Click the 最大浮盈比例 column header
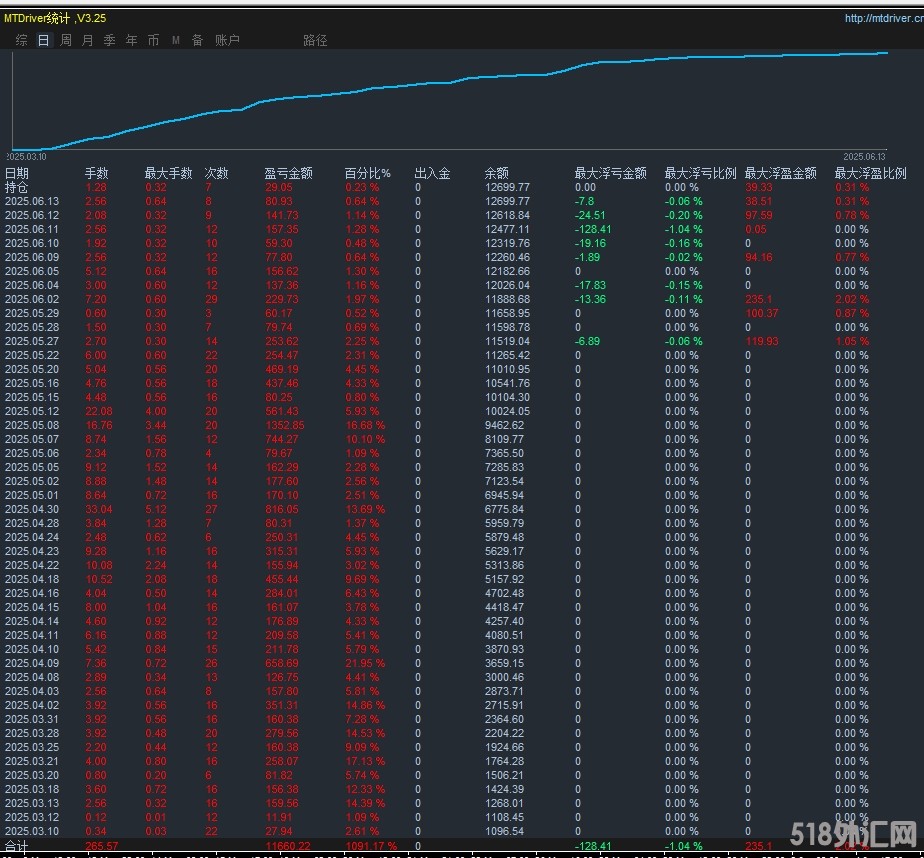Image resolution: width=924 pixels, height=858 pixels. tap(870, 173)
